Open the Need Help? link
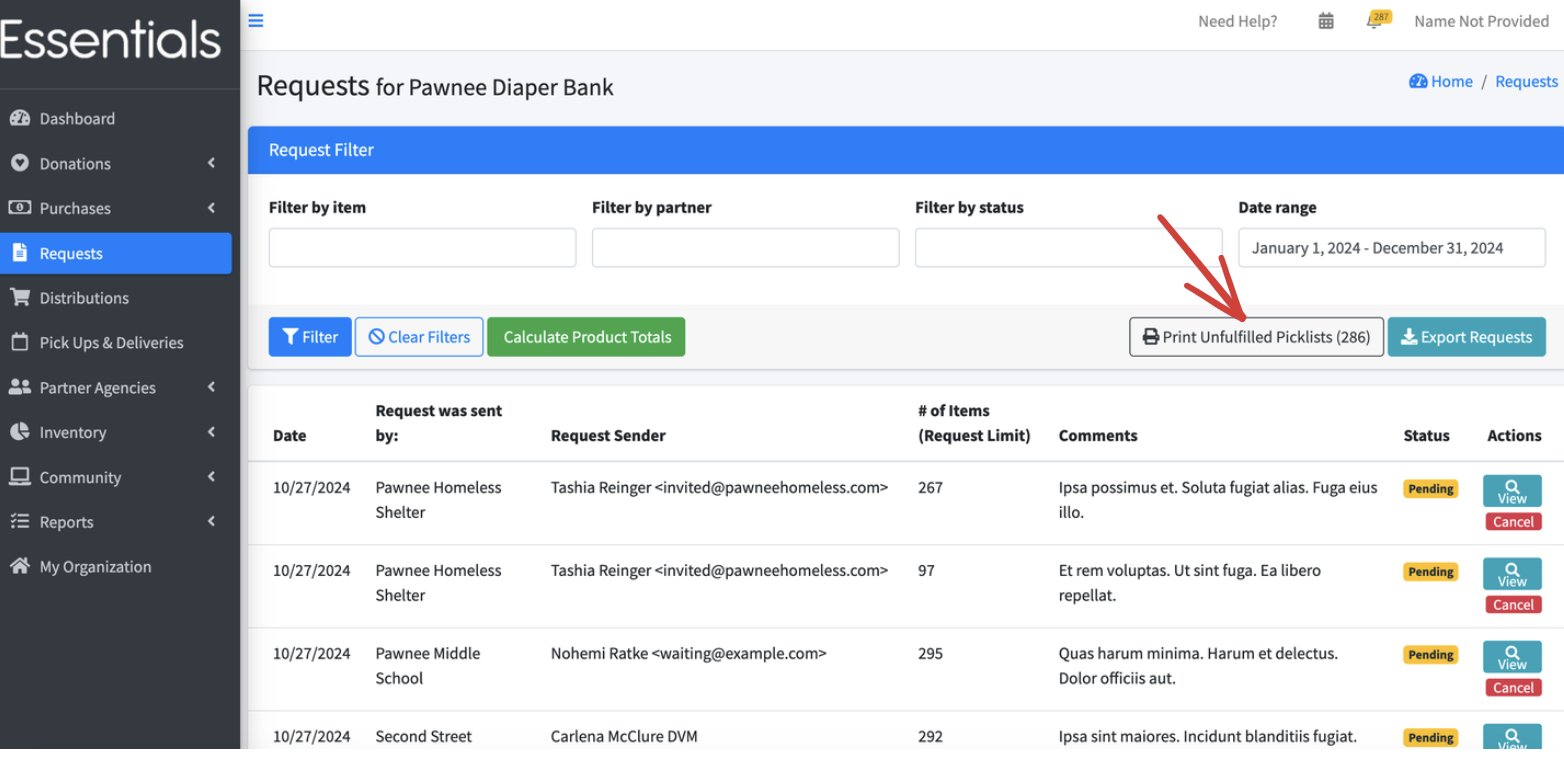Screen dimensions: 1564x764 [1237, 21]
